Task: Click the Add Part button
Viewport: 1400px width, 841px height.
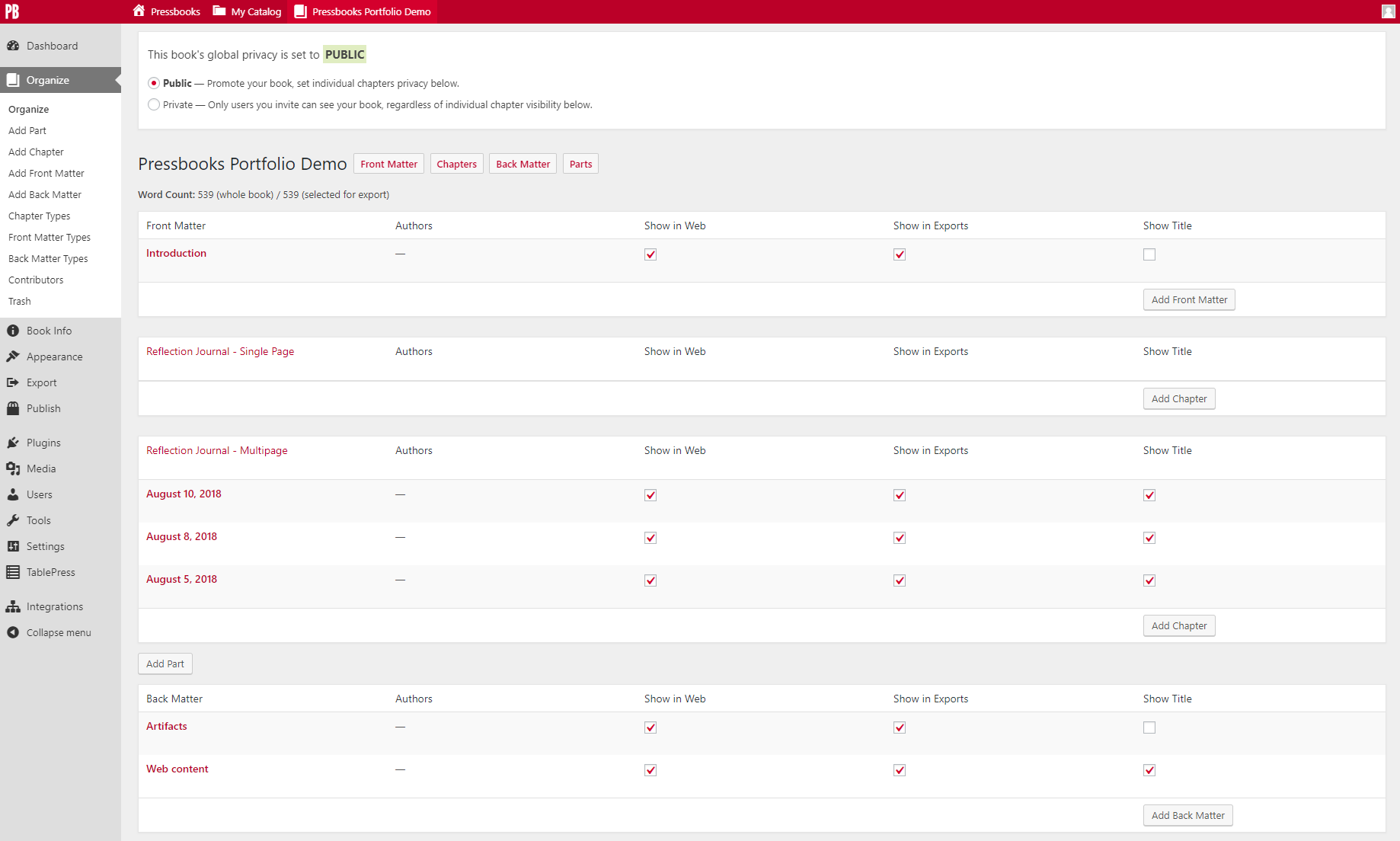Action: tap(165, 664)
